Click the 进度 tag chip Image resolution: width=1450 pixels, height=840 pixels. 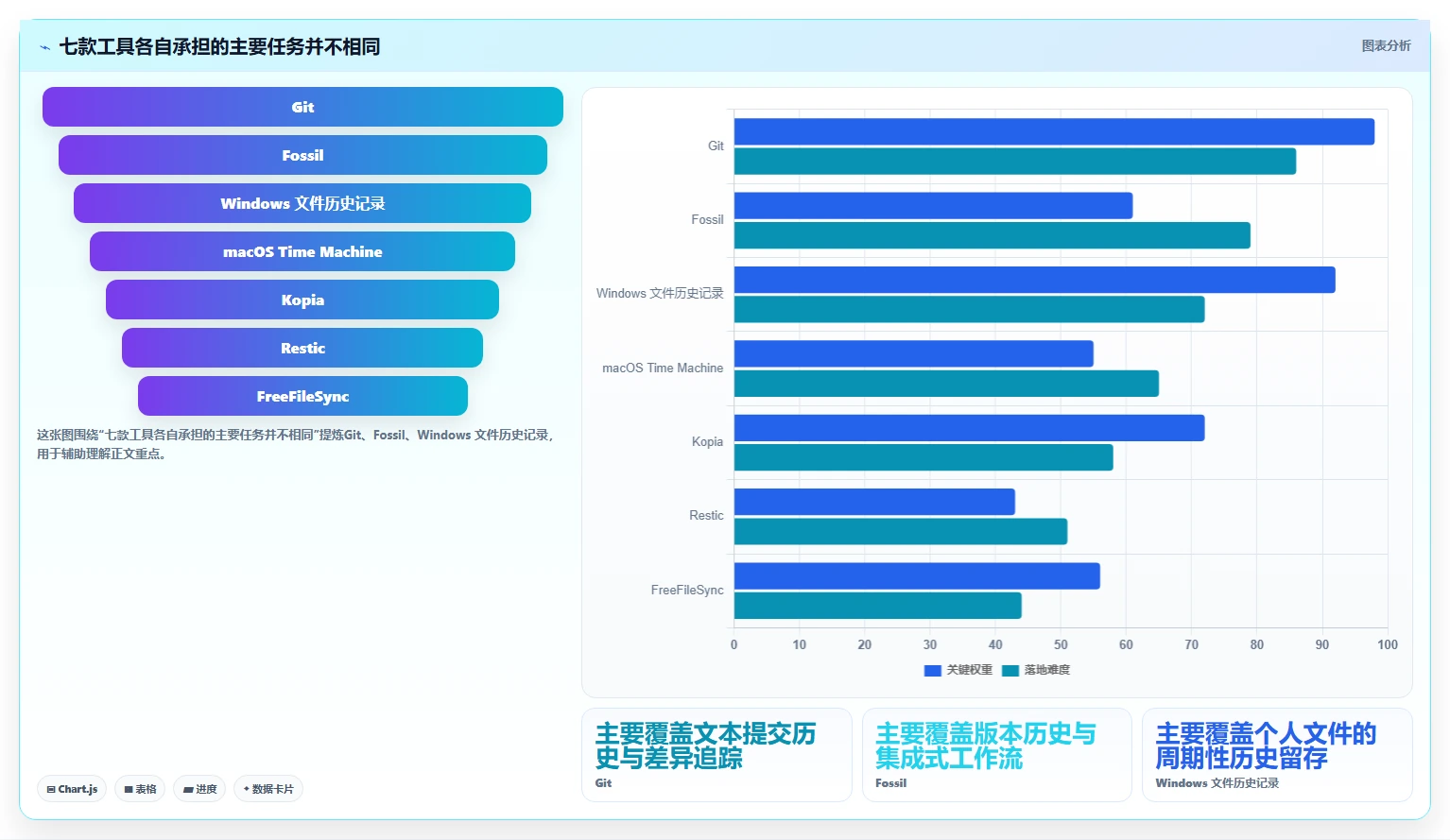pyautogui.click(x=199, y=789)
